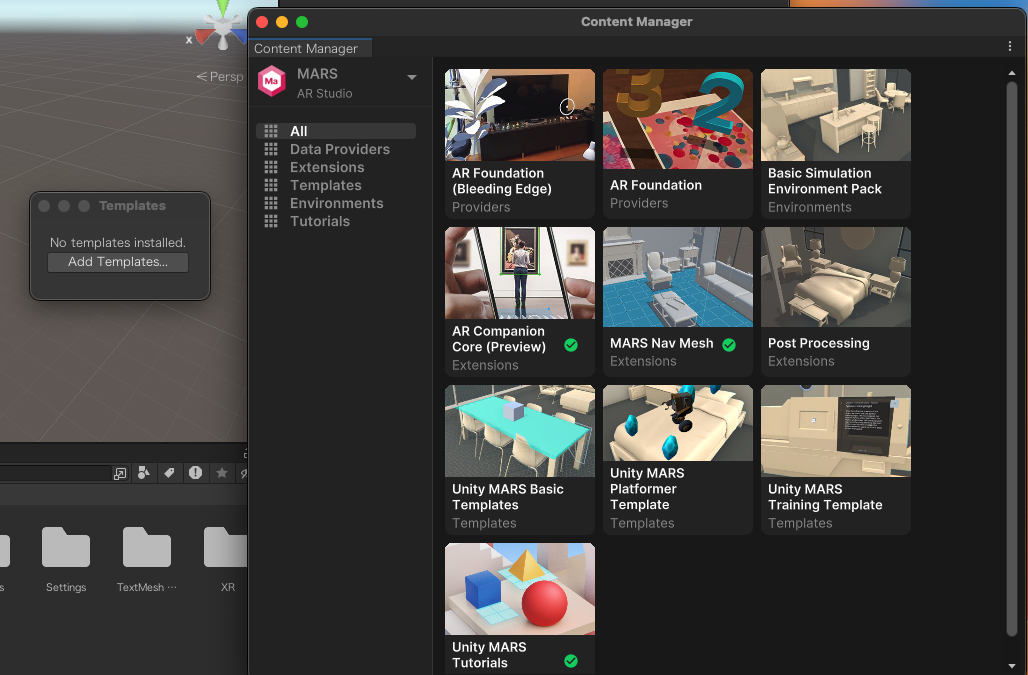Click search by type icon in Project panel
The image size is (1028, 675).
144,472
